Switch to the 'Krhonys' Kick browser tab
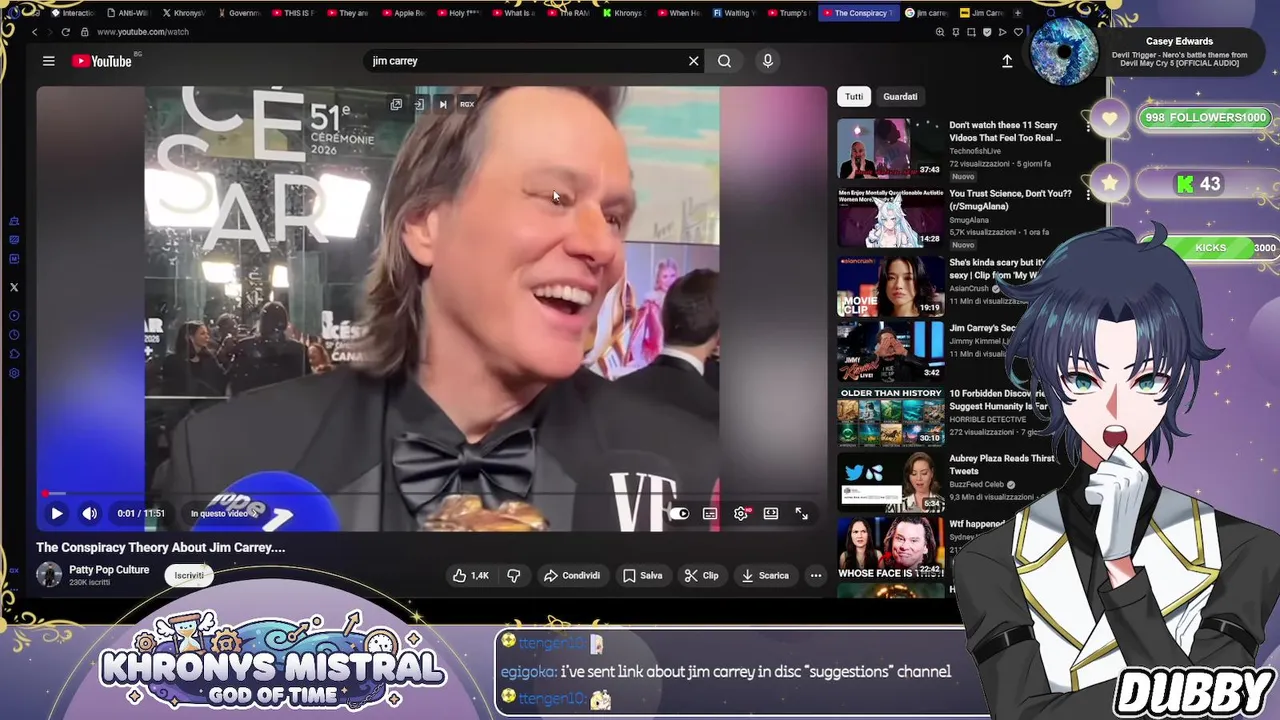1280x720 pixels. click(623, 13)
